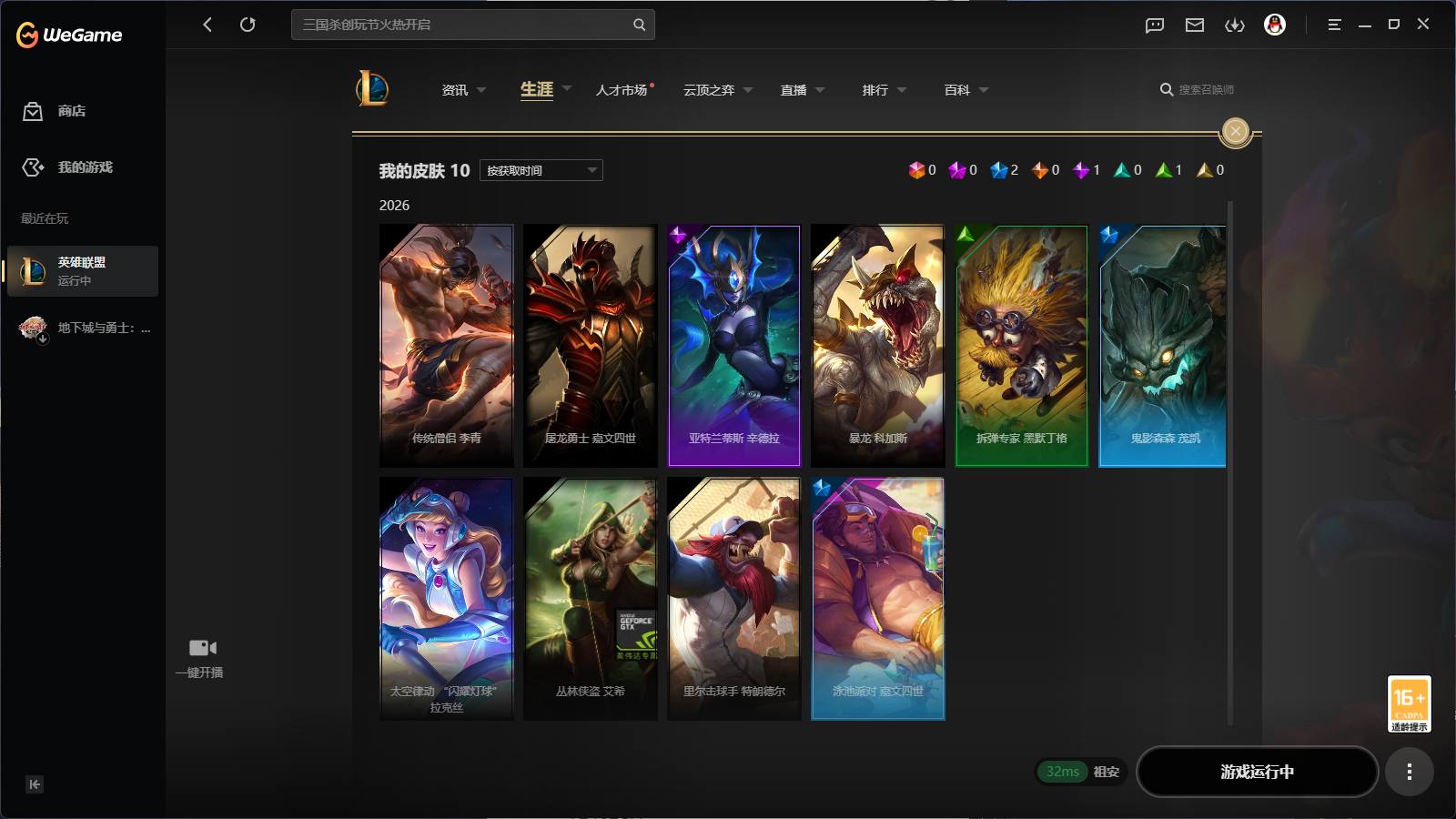Viewport: 1456px width, 819px height.
Task: Open the 按获取时间 sort dropdown
Action: (x=541, y=170)
